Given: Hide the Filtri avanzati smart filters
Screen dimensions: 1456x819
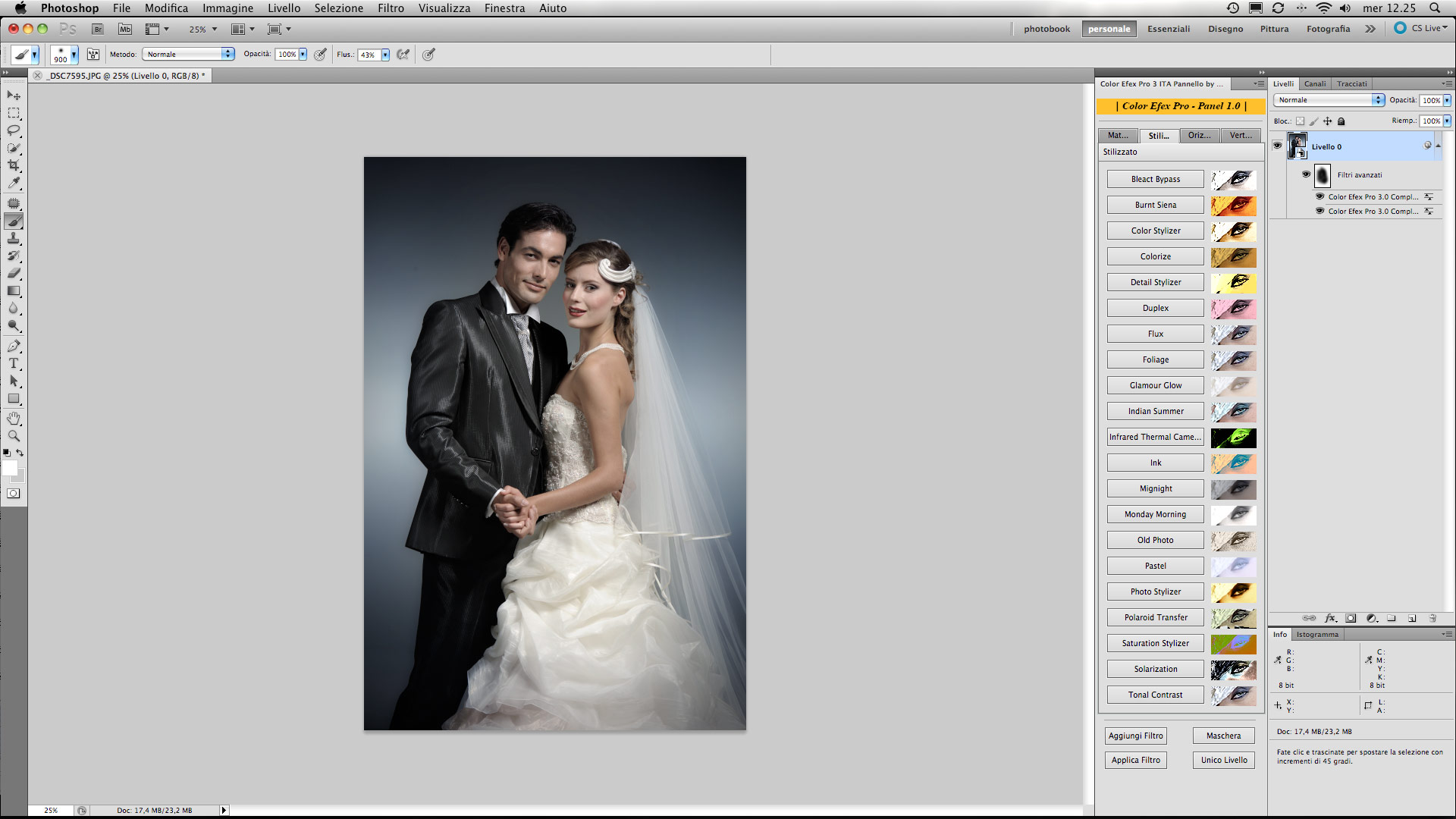Looking at the screenshot, I should pos(1306,174).
